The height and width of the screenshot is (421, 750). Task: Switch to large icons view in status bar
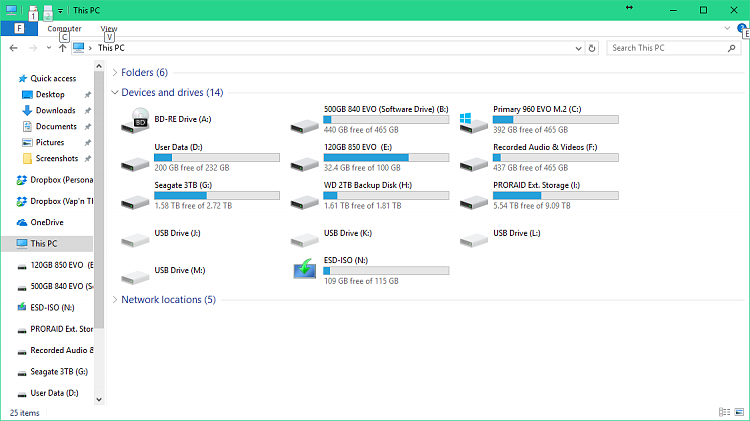pyautogui.click(x=739, y=412)
